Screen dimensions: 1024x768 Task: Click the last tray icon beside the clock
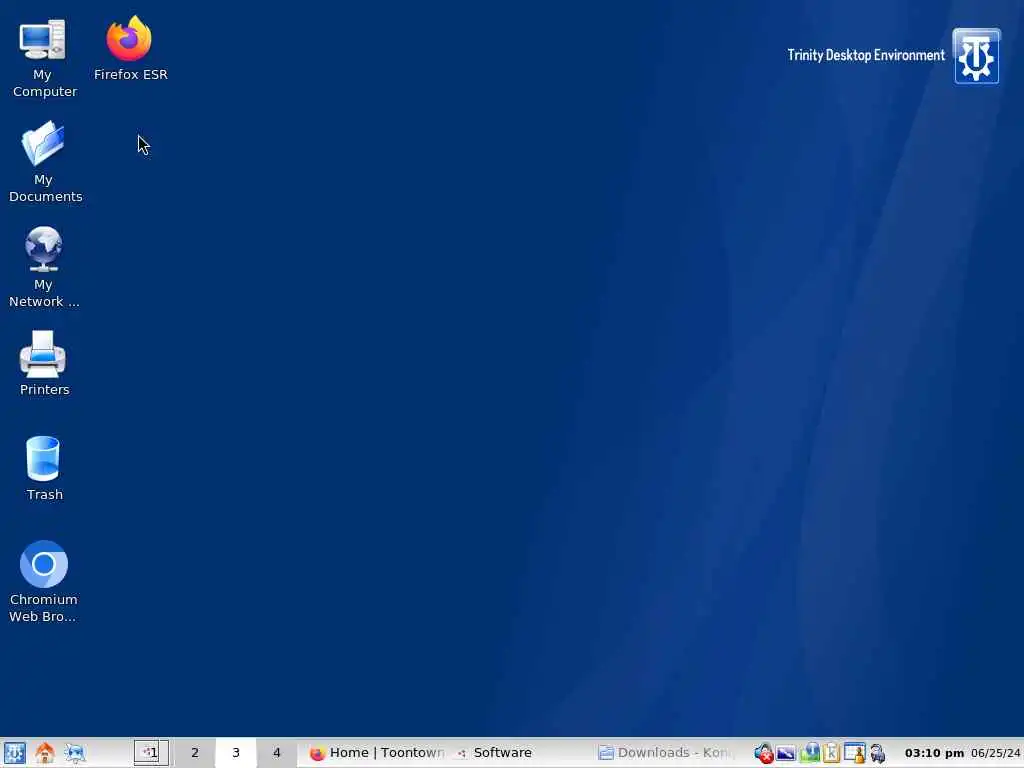[878, 753]
